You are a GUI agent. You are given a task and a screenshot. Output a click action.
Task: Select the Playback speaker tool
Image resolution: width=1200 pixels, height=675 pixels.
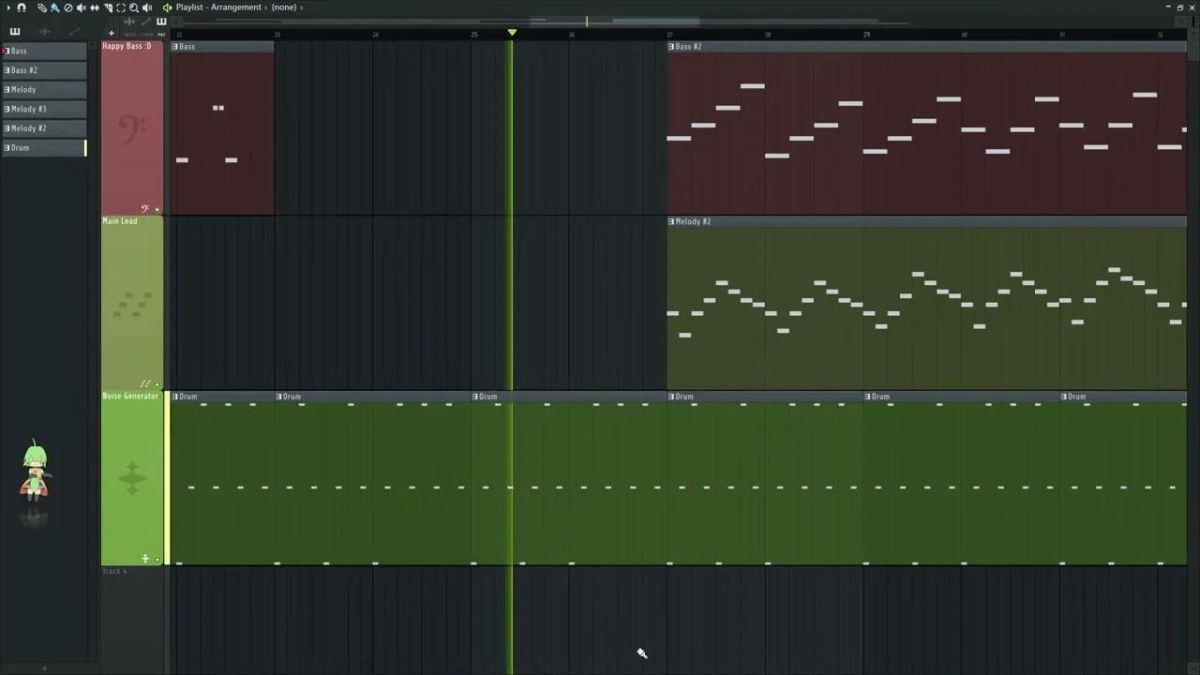tap(147, 7)
